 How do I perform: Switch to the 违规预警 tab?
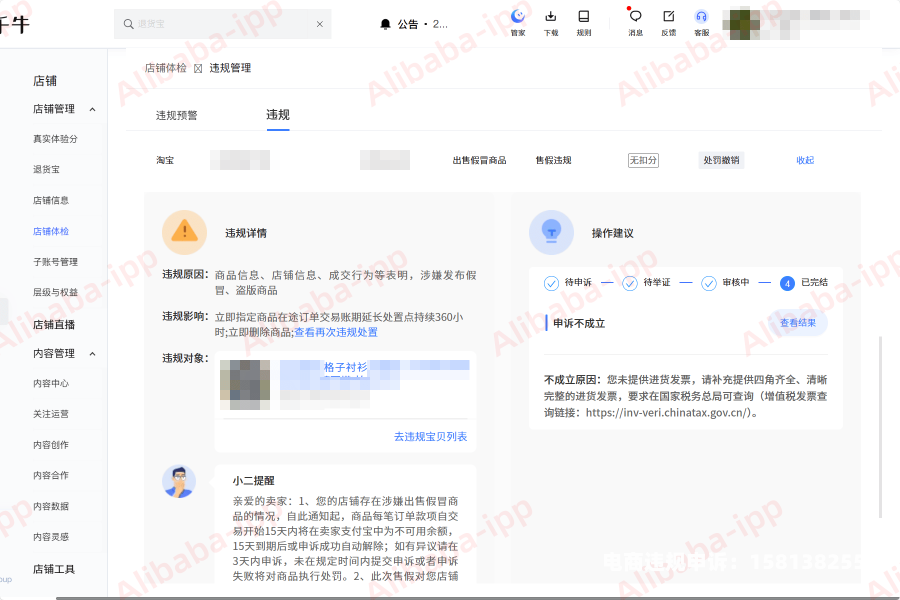tap(177, 115)
